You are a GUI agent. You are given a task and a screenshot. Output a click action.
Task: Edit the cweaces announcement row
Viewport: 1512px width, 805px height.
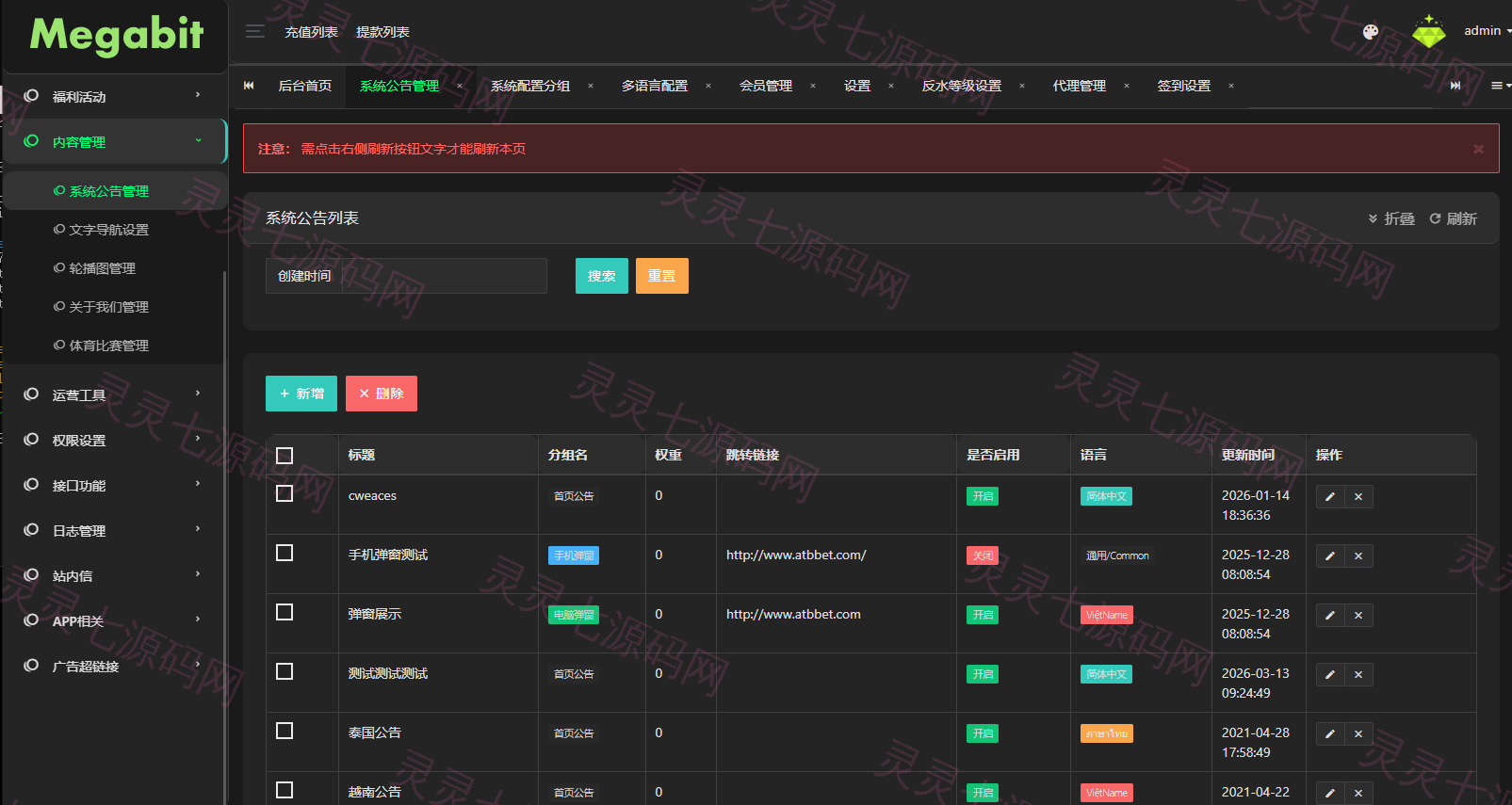[1330, 496]
